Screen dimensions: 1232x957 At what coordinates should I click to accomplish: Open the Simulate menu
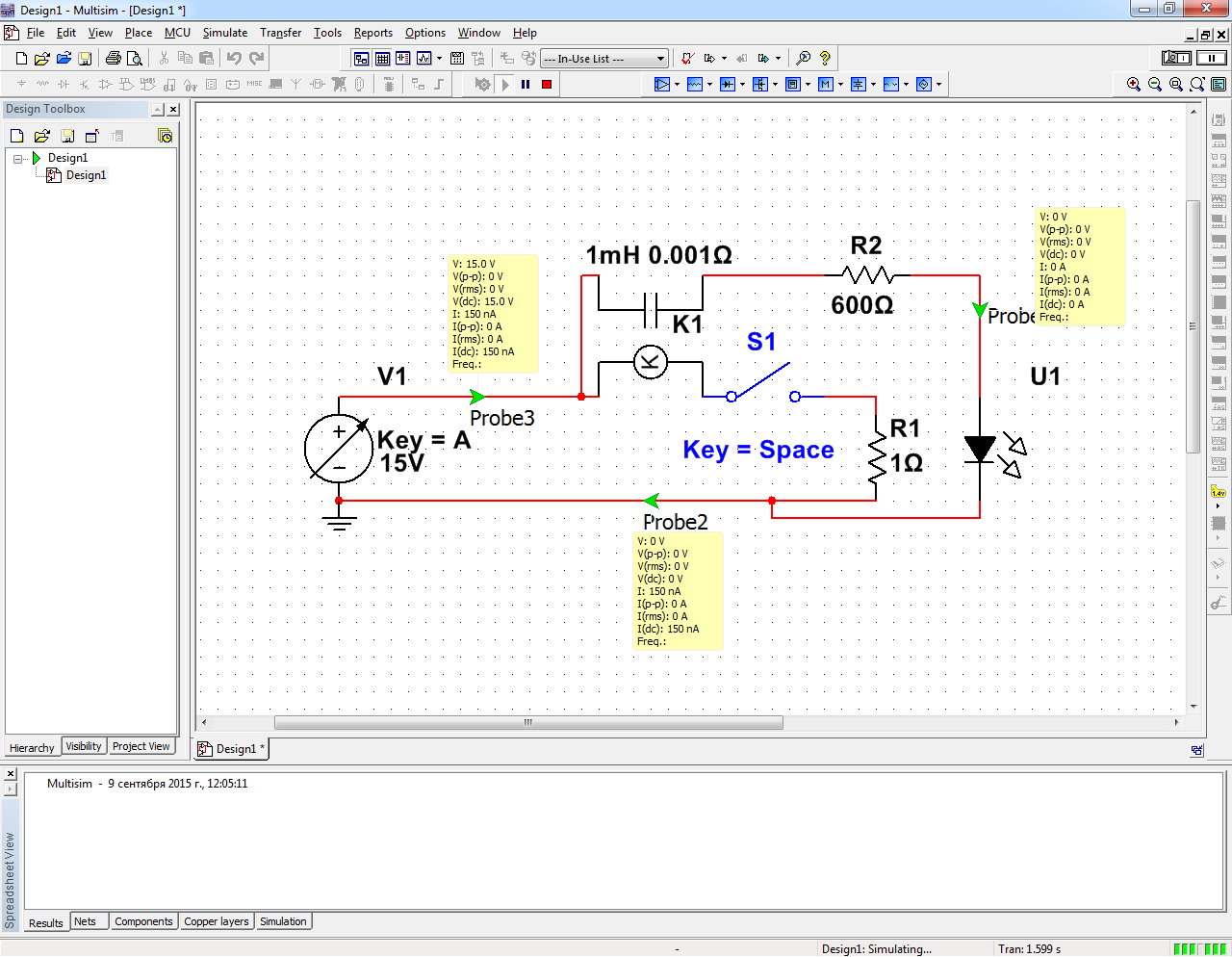(x=224, y=33)
